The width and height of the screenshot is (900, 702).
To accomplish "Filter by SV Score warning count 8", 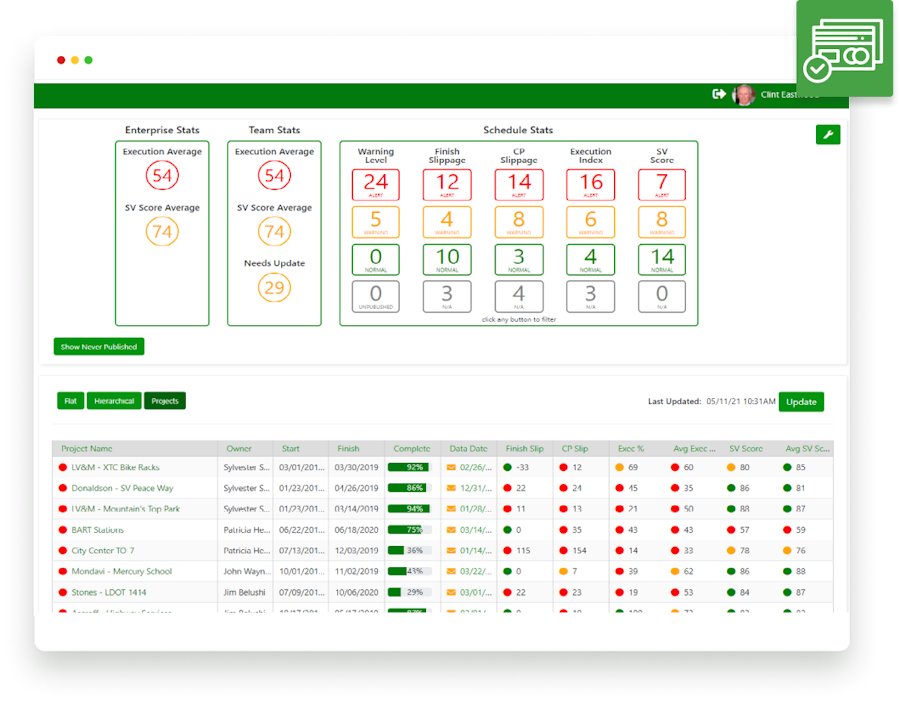I will 662,222.
